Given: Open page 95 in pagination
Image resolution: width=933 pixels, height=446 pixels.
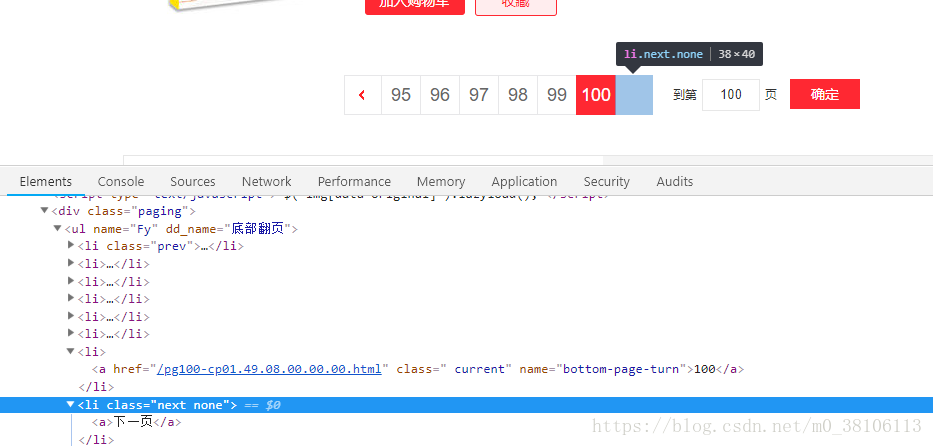Looking at the screenshot, I should (401, 95).
